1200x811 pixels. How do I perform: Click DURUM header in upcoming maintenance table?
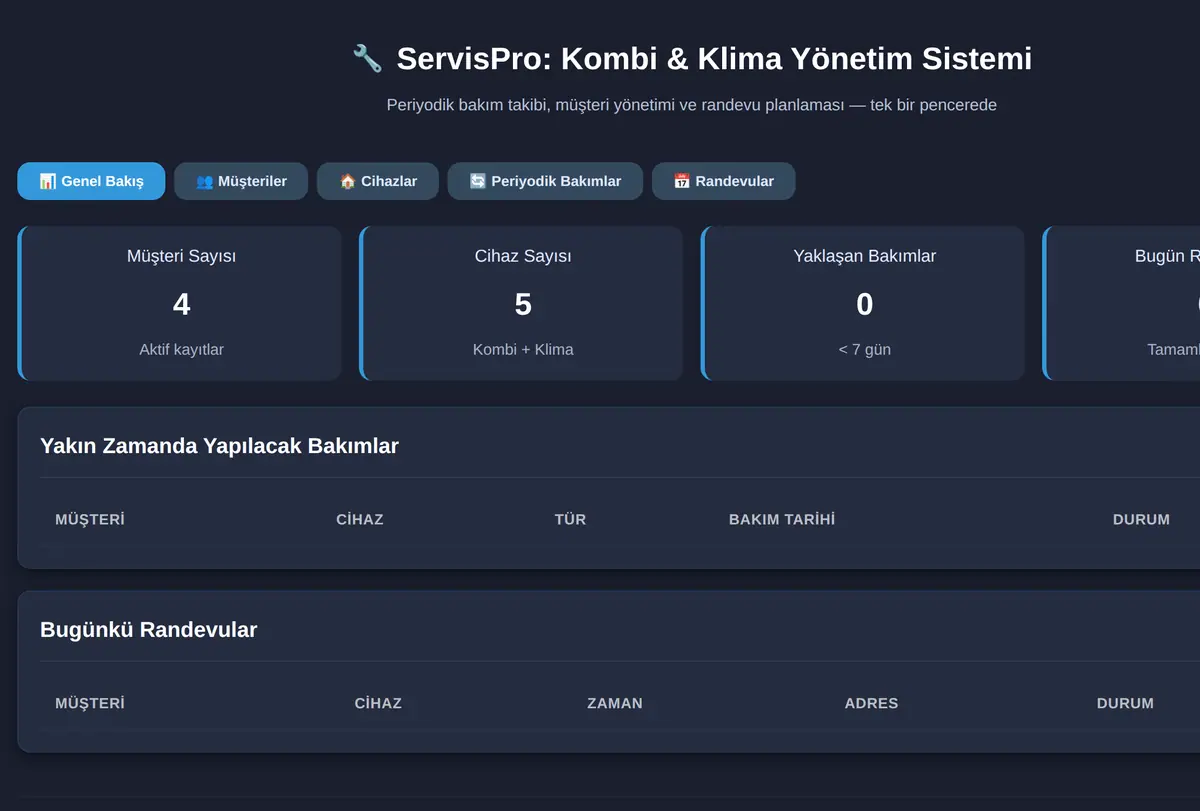point(1141,519)
